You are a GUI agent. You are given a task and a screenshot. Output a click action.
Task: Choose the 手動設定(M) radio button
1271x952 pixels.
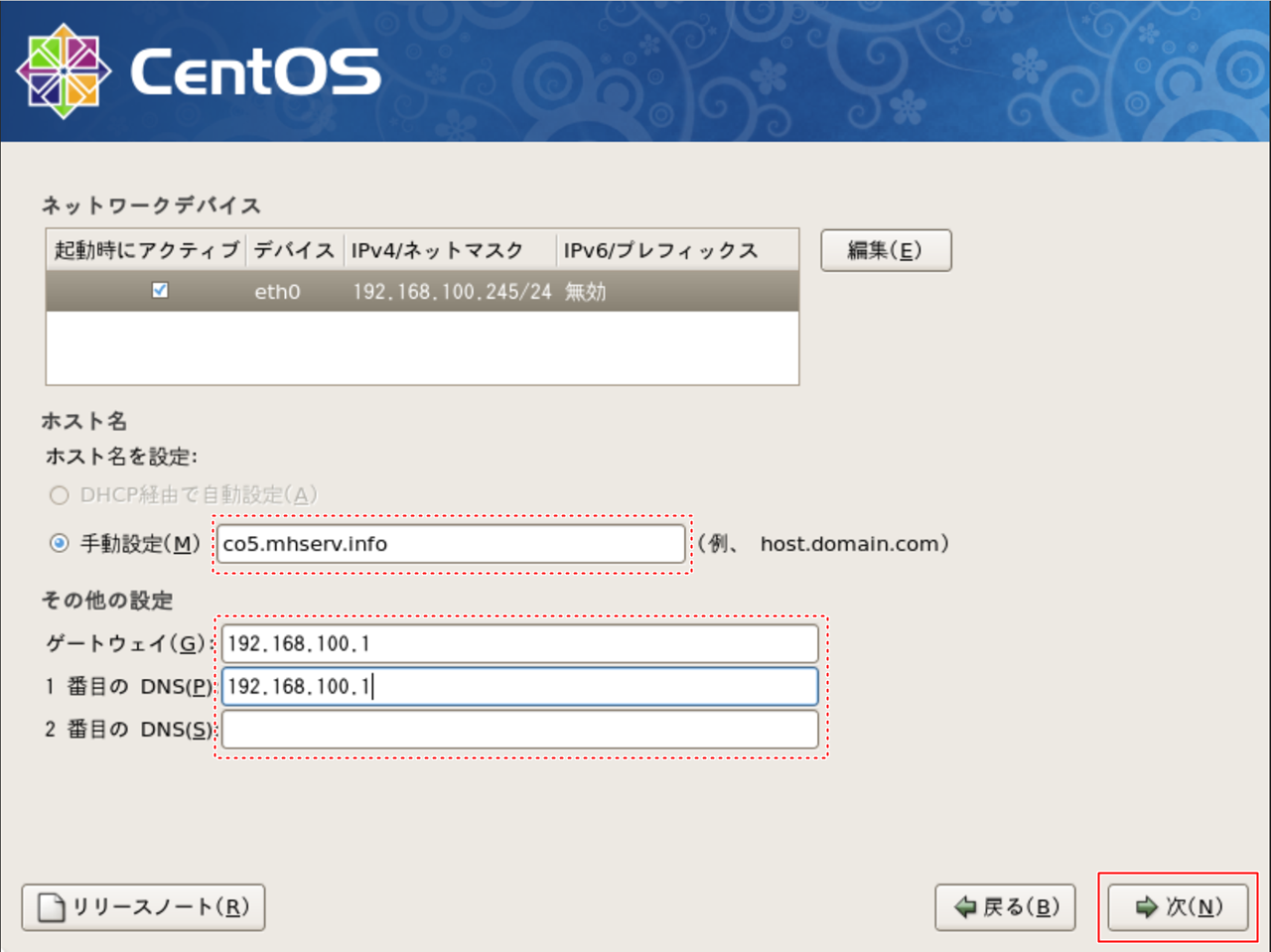click(60, 544)
